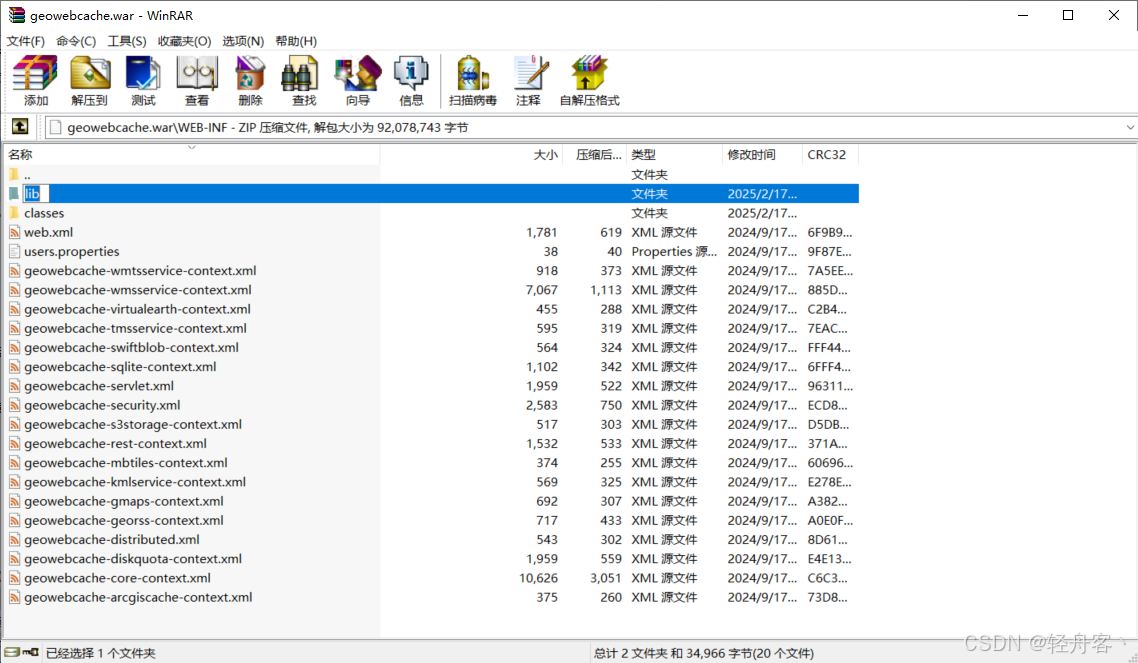Select geowebcache-s3storage-context.xml
This screenshot has height=663, width=1138.
pos(133,424)
